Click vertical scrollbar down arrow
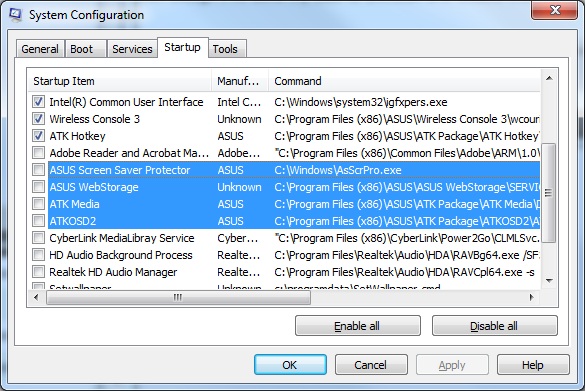The height and width of the screenshot is (392, 586). [549, 281]
